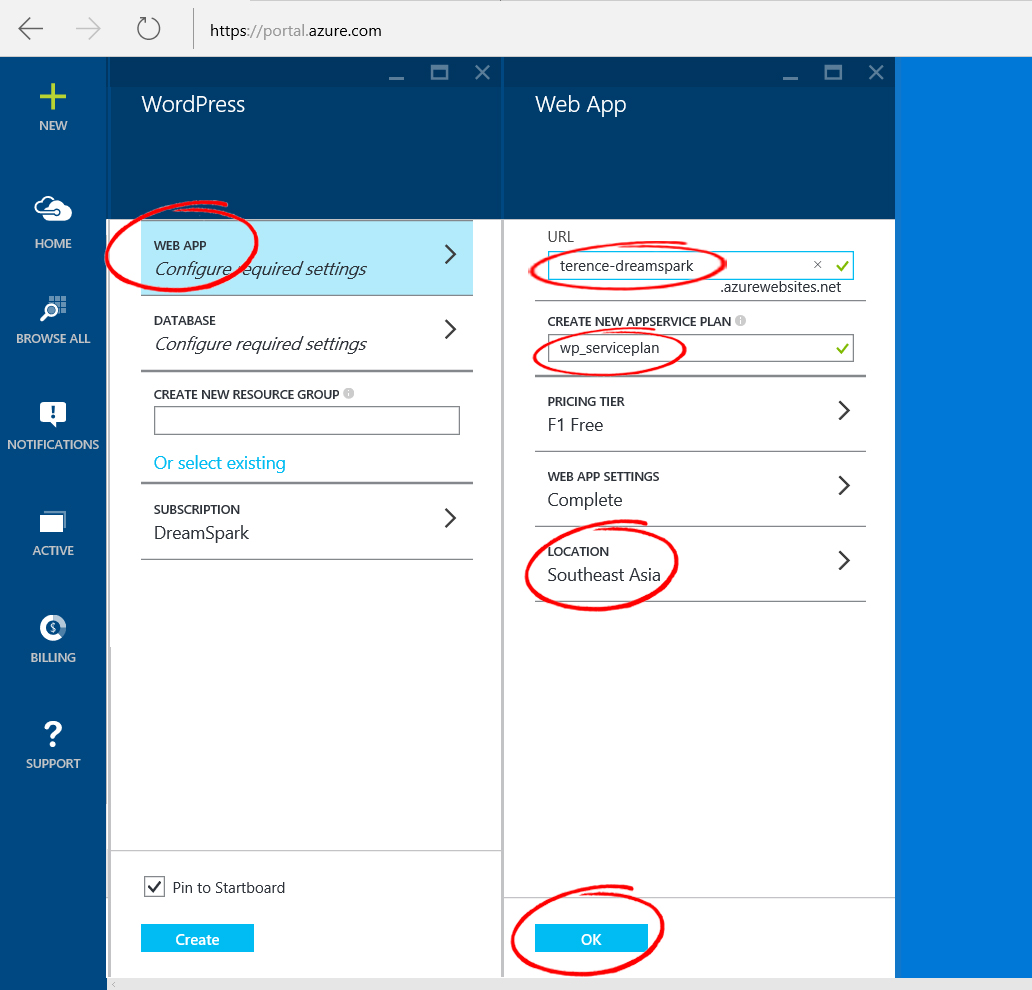Image resolution: width=1032 pixels, height=990 pixels.
Task: Click the .azurewebsites.net suffix text
Action: pyautogui.click(x=781, y=287)
